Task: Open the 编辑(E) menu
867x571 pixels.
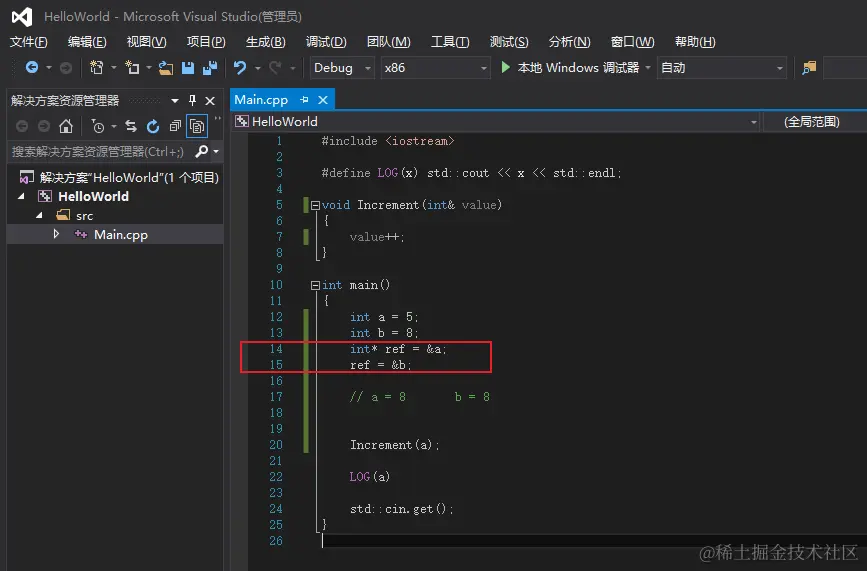Action: (87, 42)
